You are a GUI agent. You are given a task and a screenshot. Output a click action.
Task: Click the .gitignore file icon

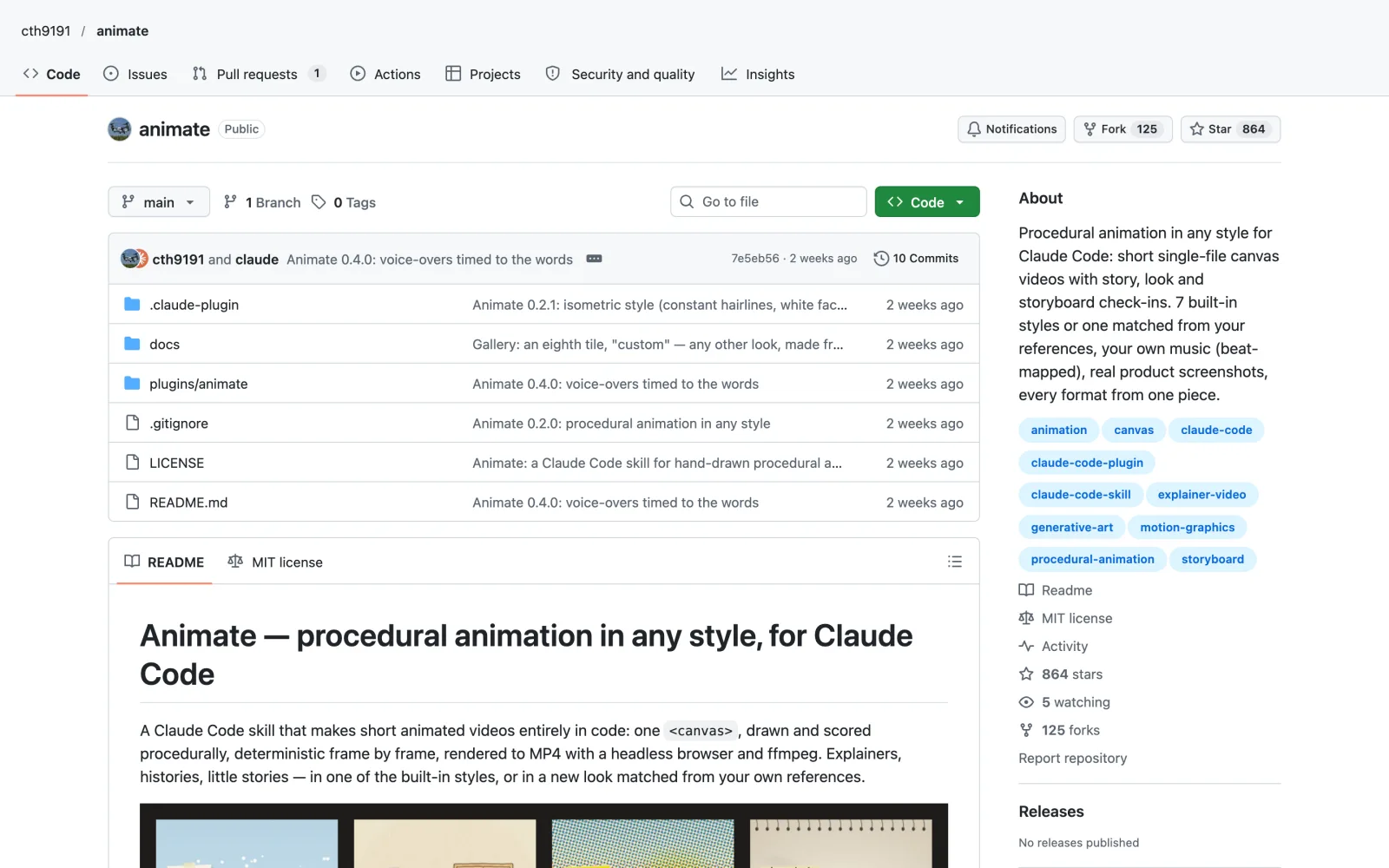[x=132, y=423]
